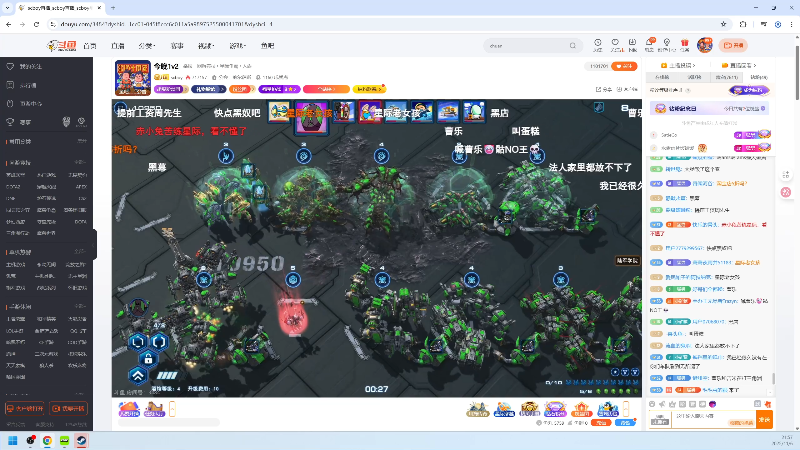Viewport: 800px width, 450px height.
Task: Click the penguin gift icon in the gift bar
Action: coord(608,409)
